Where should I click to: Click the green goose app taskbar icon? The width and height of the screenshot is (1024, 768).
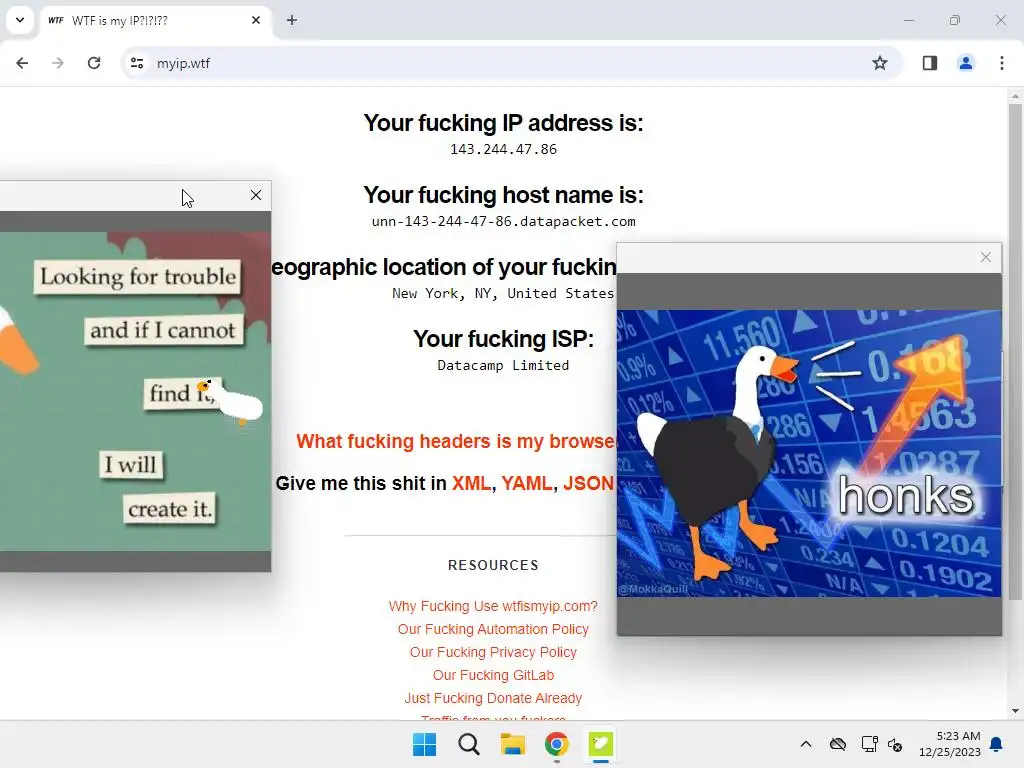pos(601,744)
